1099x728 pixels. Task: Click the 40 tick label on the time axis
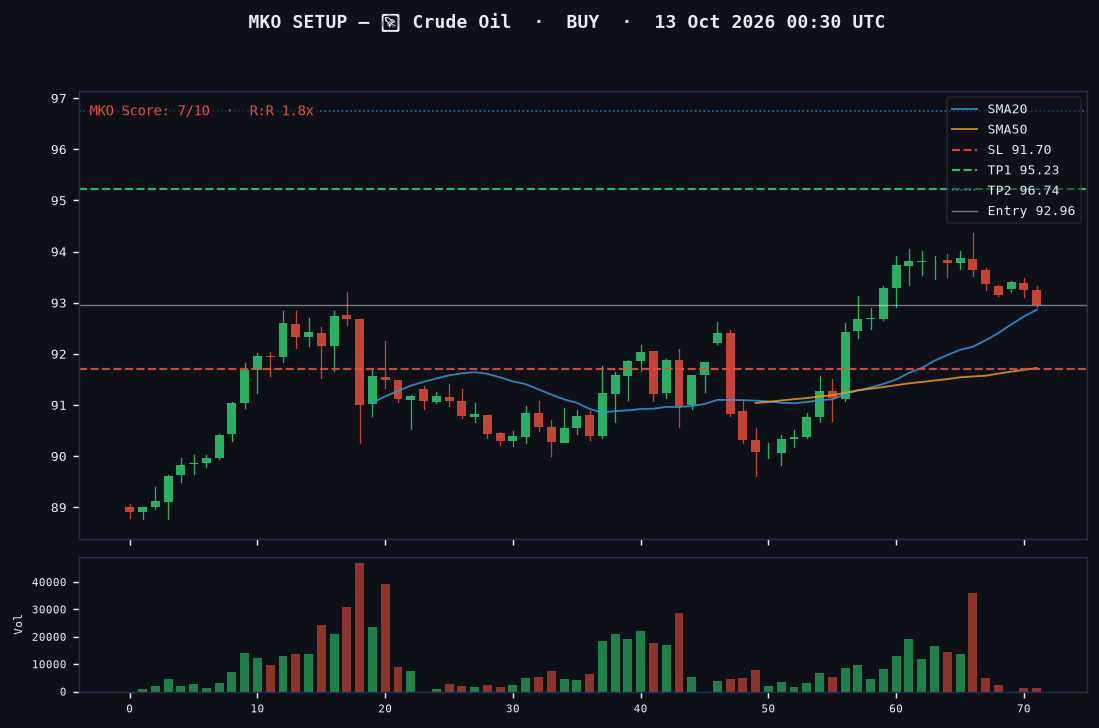[x=641, y=708]
